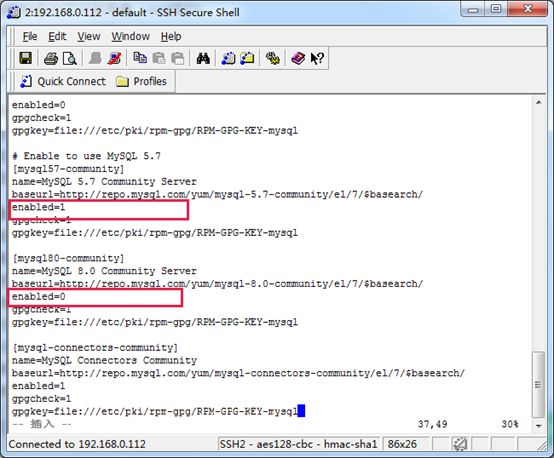Click the scrollbar down arrow
The image size is (554, 458).
tap(538, 426)
